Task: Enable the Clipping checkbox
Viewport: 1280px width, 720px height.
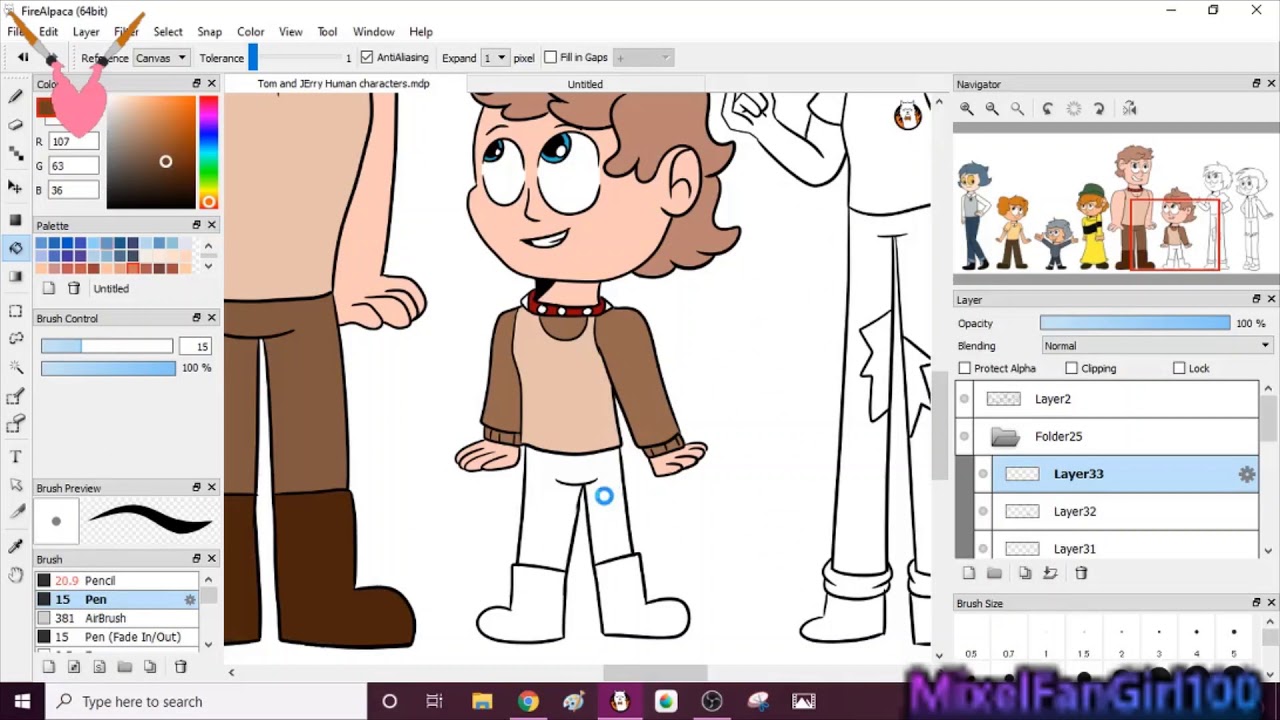Action: [1071, 369]
